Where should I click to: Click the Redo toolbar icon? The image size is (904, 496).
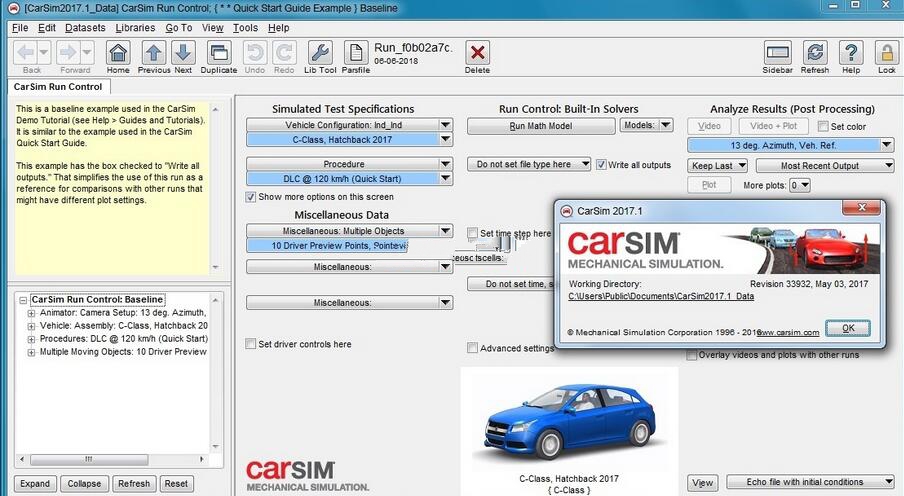284,53
